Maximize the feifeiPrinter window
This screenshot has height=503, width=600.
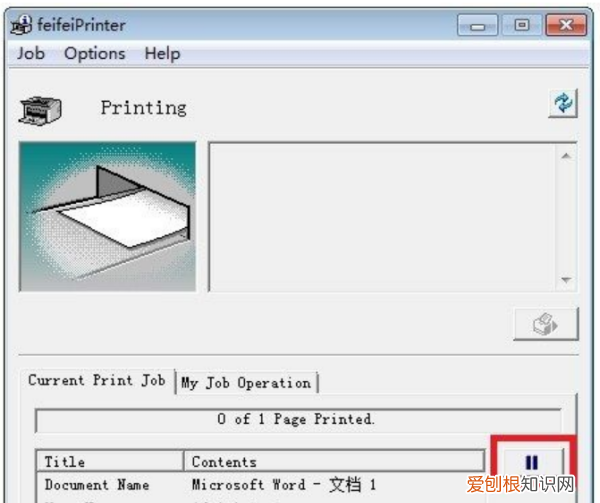(x=522, y=25)
